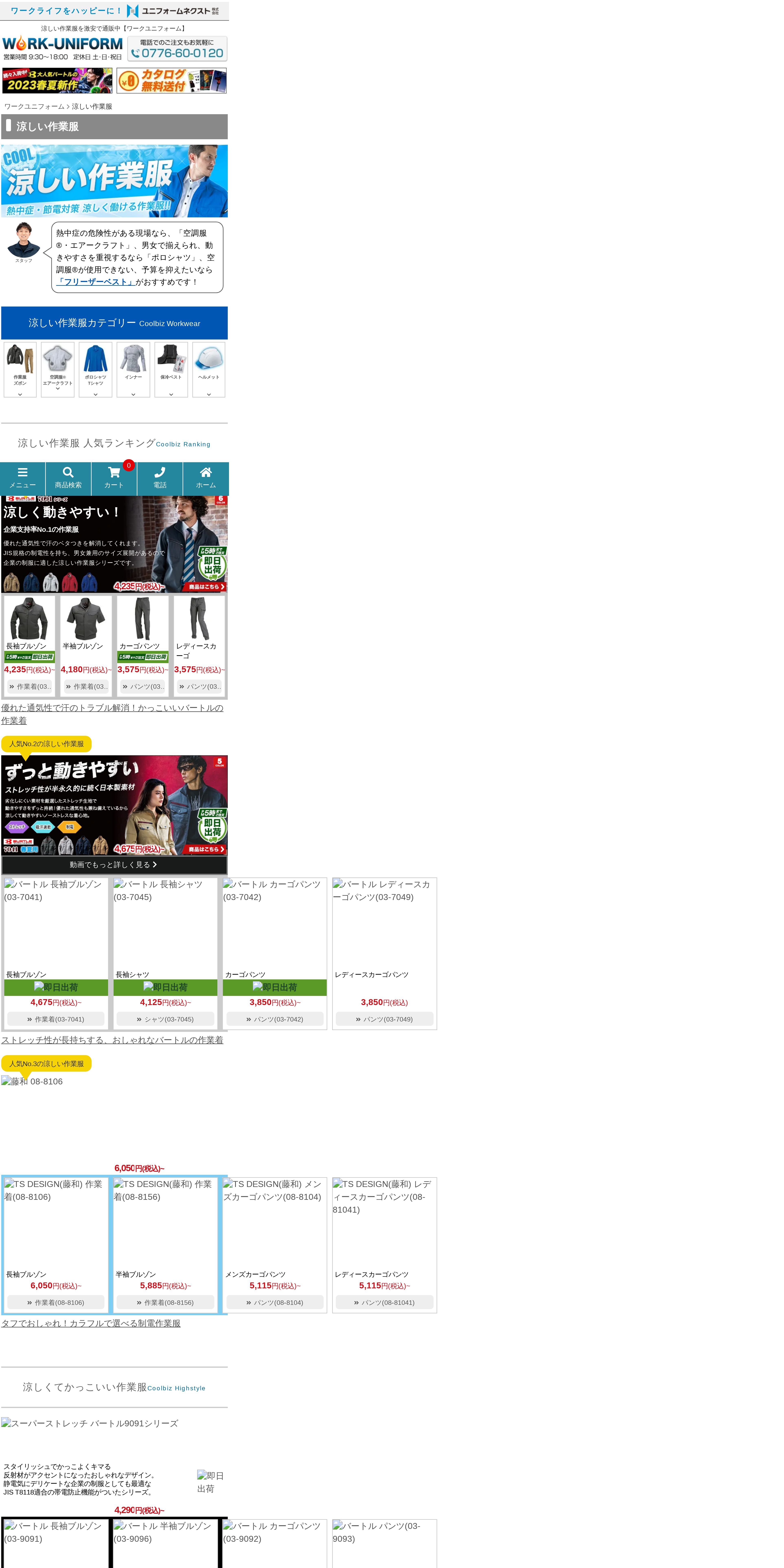
Task: Select レディースカーゴ product image
Action: (x=199, y=619)
